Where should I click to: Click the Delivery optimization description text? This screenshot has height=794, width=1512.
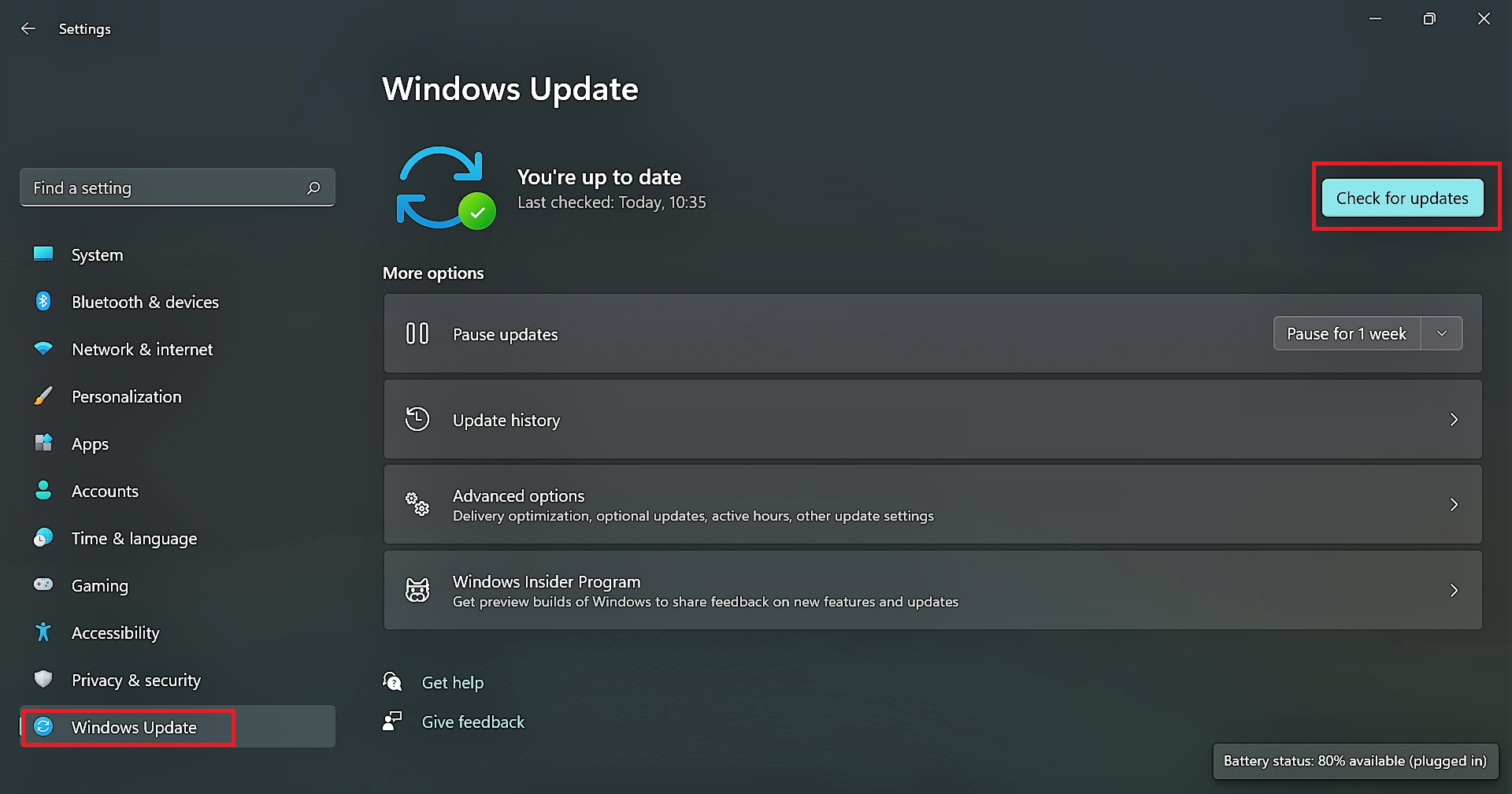click(x=693, y=516)
